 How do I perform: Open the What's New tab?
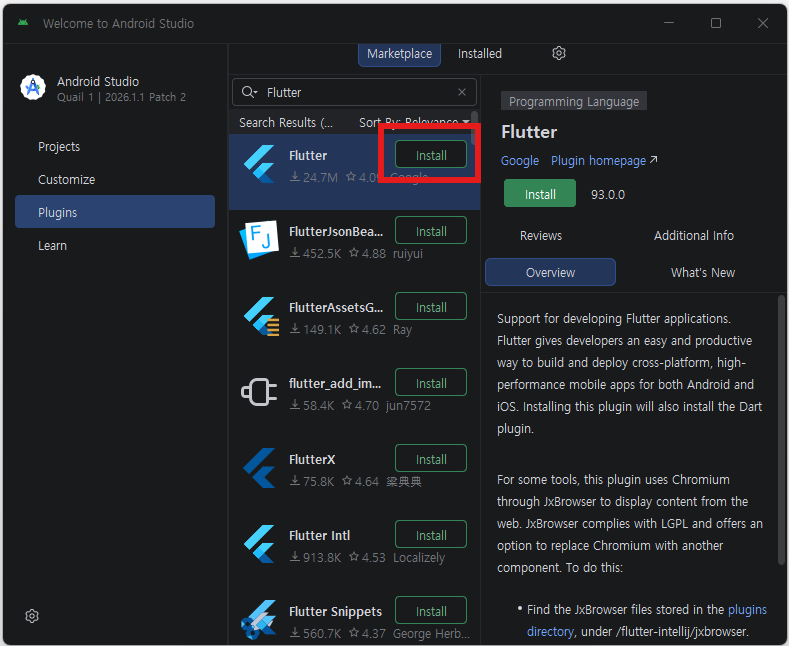click(x=702, y=272)
